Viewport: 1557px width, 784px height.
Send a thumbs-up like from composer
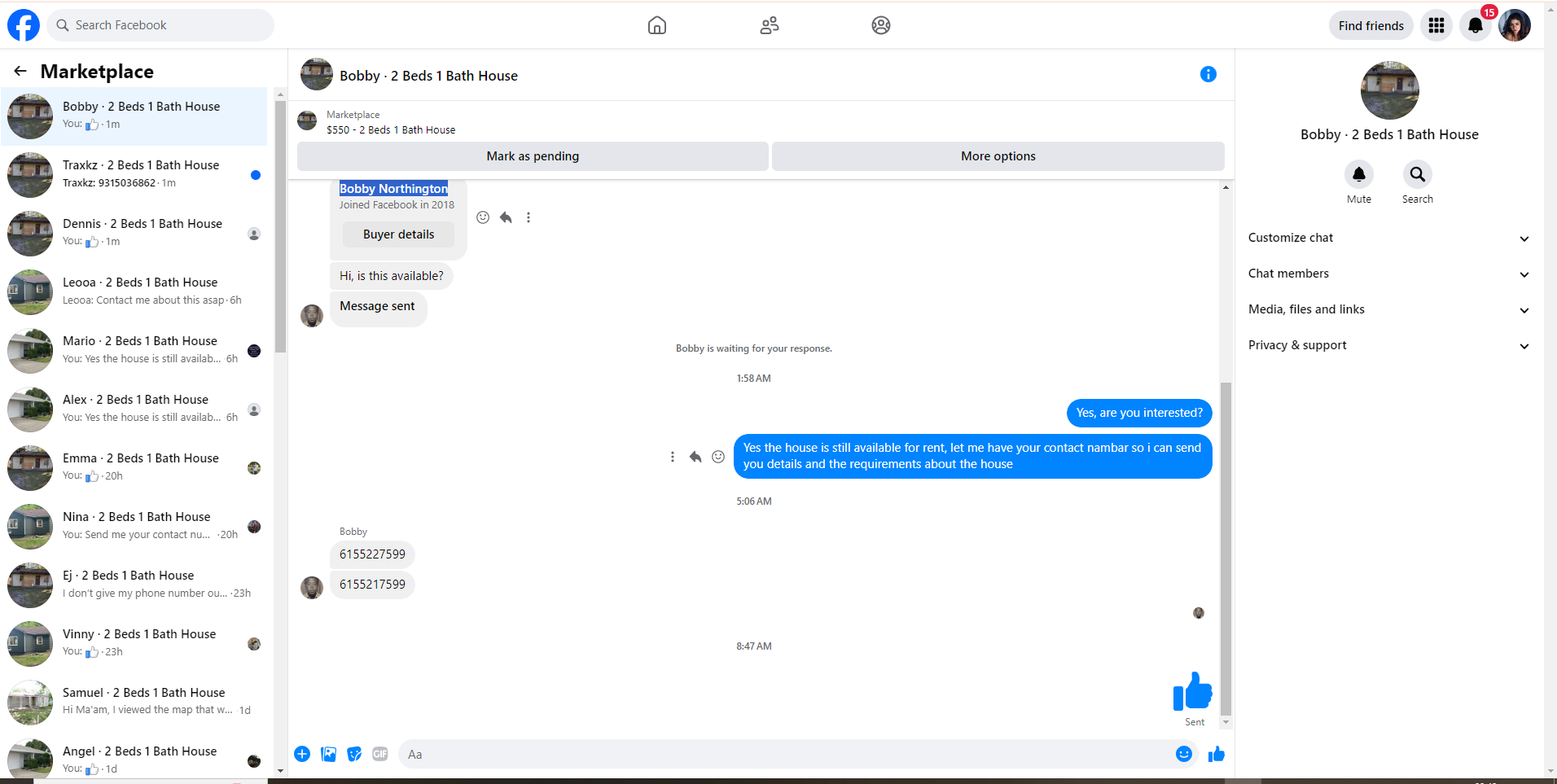[1217, 754]
